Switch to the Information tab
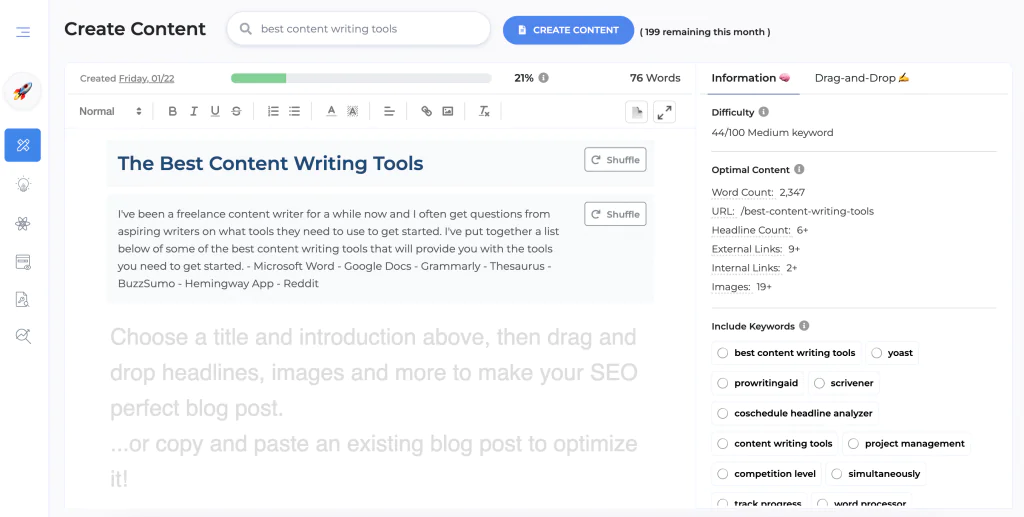Screen dimensions: 1024x517 tap(750, 78)
